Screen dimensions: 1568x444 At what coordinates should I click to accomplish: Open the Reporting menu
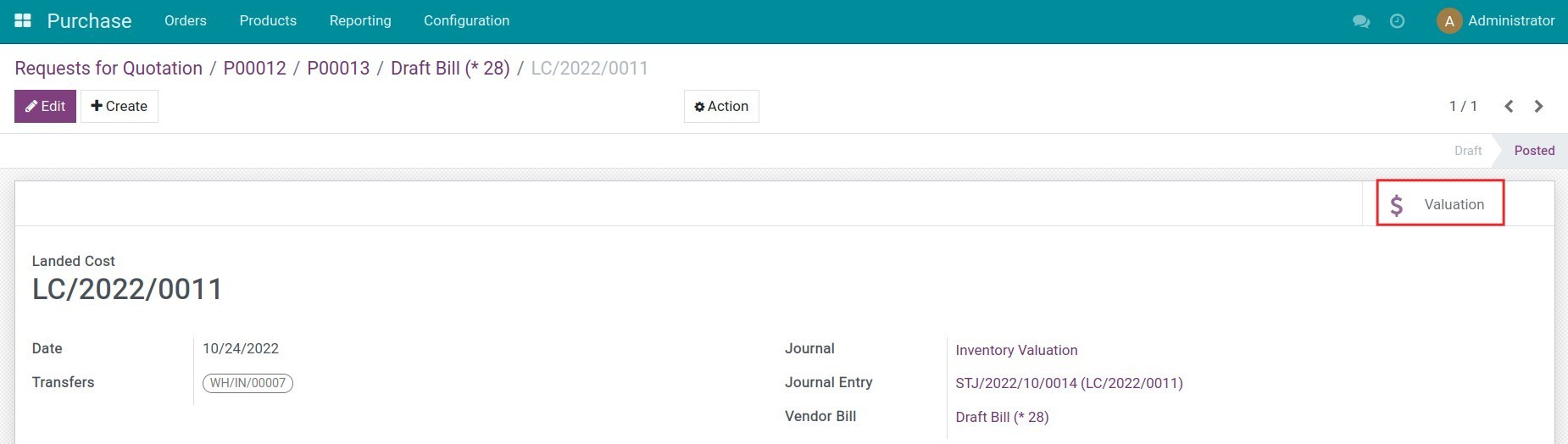coord(360,20)
